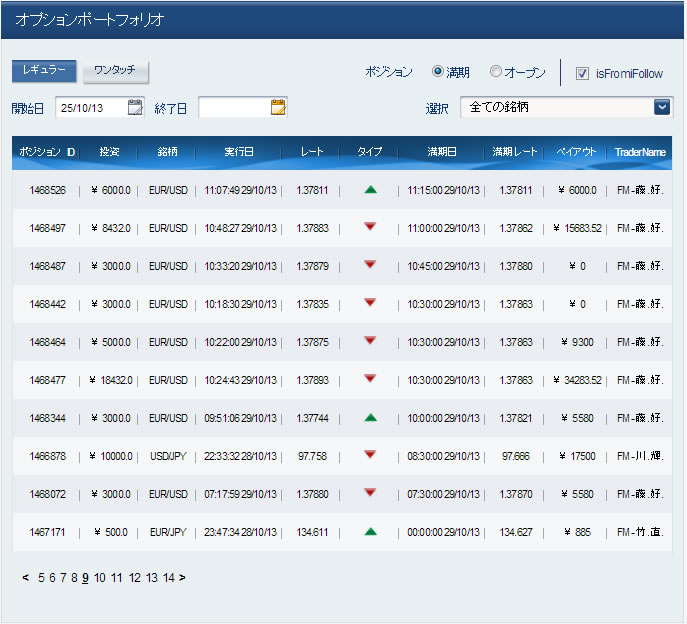The width and height of the screenshot is (687, 624).
Task: Sort by タイプ column header
Action: [x=369, y=152]
